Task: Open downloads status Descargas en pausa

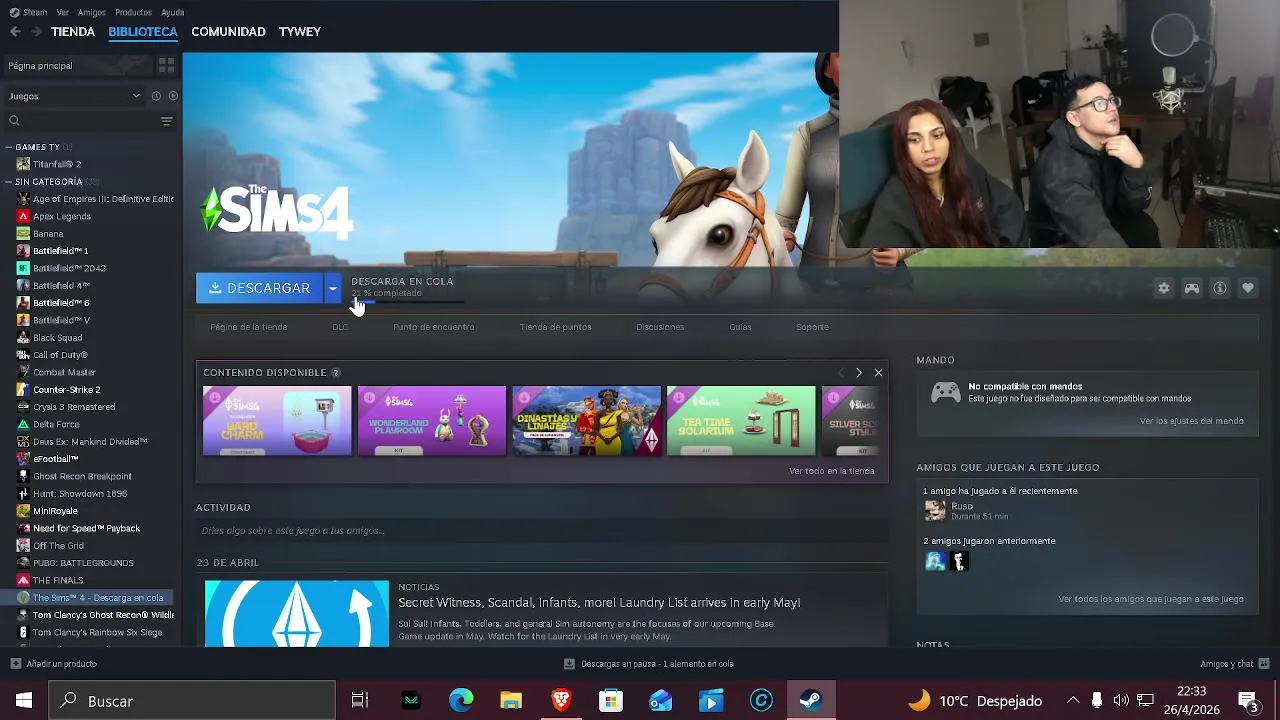Action: 649,664
